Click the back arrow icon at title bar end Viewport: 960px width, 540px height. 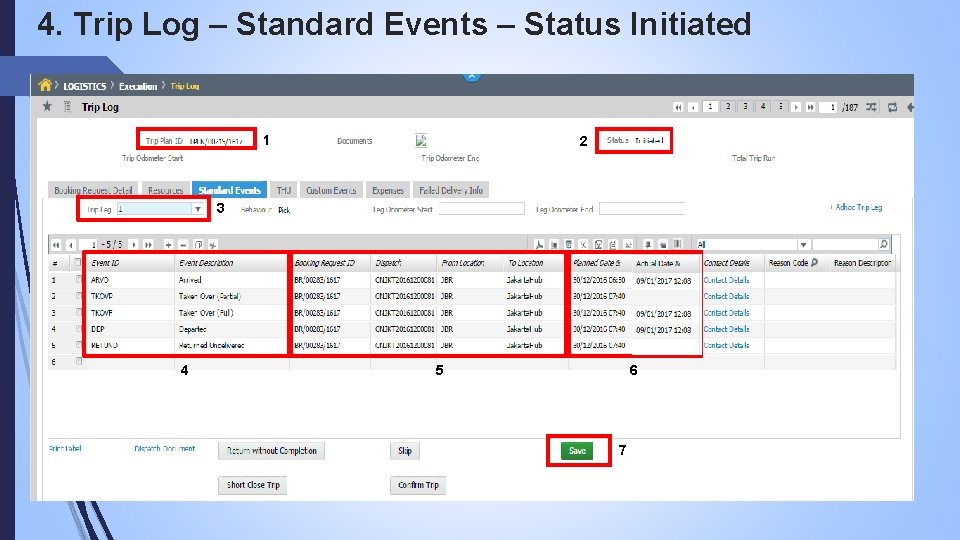coord(910,107)
